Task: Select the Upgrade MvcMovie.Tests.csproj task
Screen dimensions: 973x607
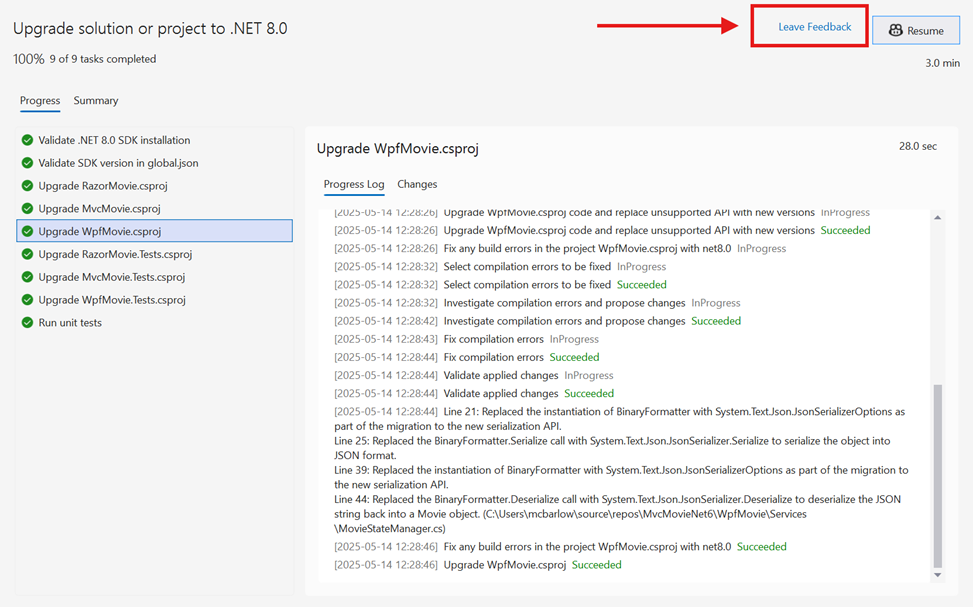Action: (112, 277)
